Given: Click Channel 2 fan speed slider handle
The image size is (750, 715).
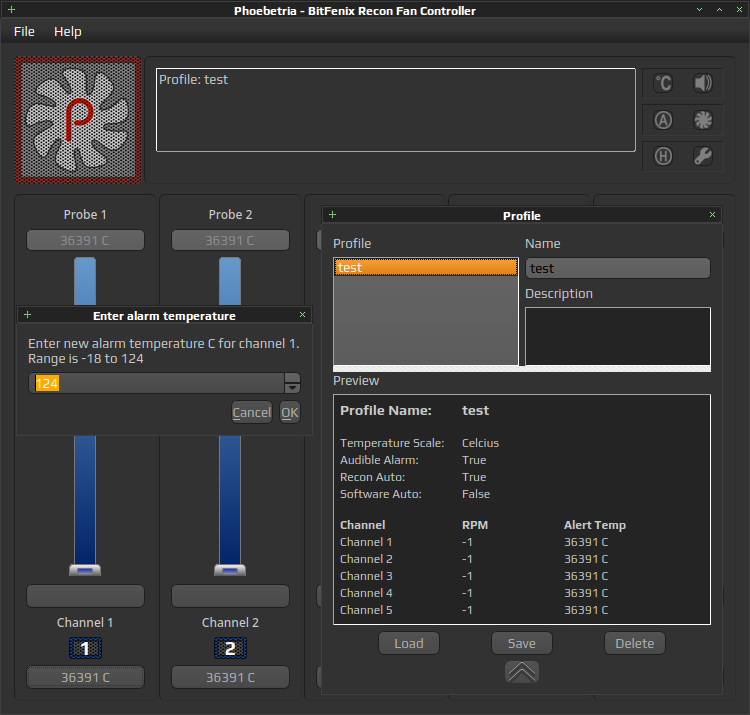Looking at the screenshot, I should point(230,570).
